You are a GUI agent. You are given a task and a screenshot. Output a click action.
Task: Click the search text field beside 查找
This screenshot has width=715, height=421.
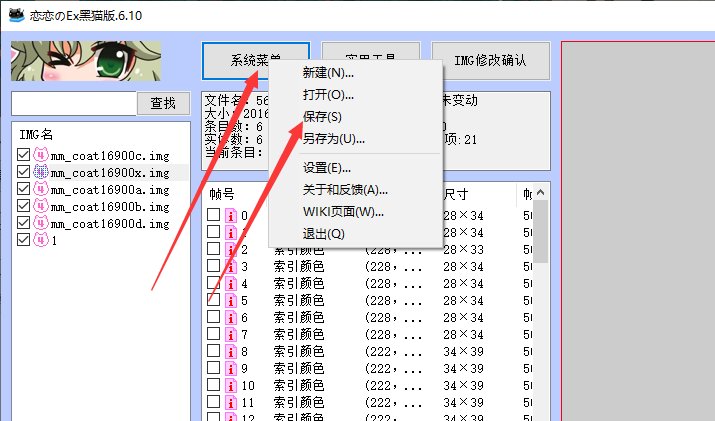73,103
